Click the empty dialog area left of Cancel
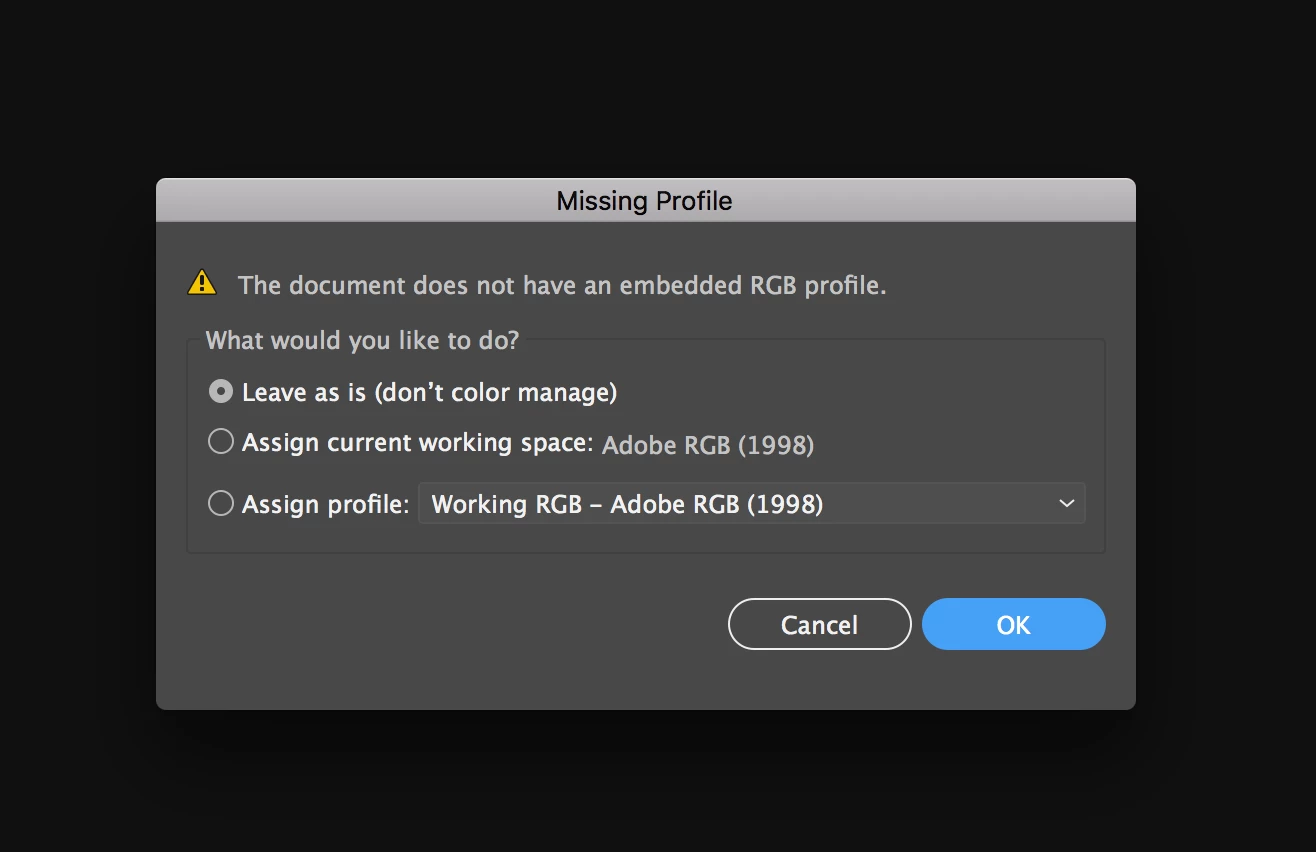Image resolution: width=1316 pixels, height=852 pixels. pos(440,625)
